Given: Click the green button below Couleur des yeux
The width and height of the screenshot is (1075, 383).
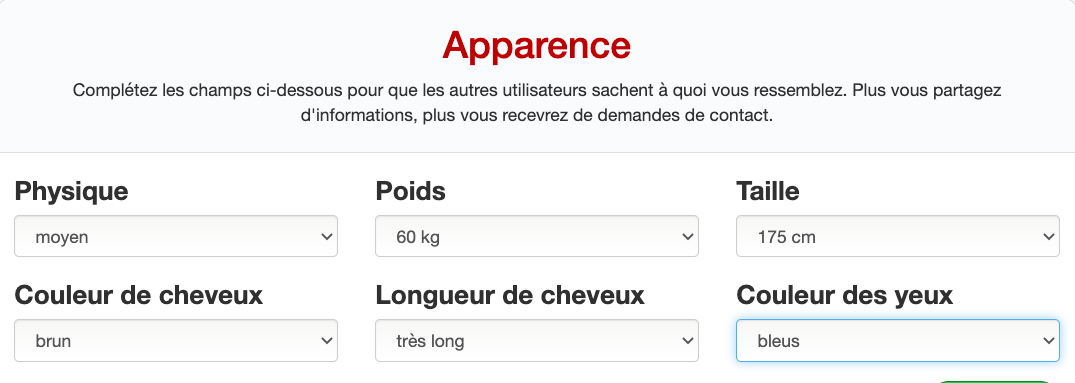Looking at the screenshot, I should pos(995,381).
